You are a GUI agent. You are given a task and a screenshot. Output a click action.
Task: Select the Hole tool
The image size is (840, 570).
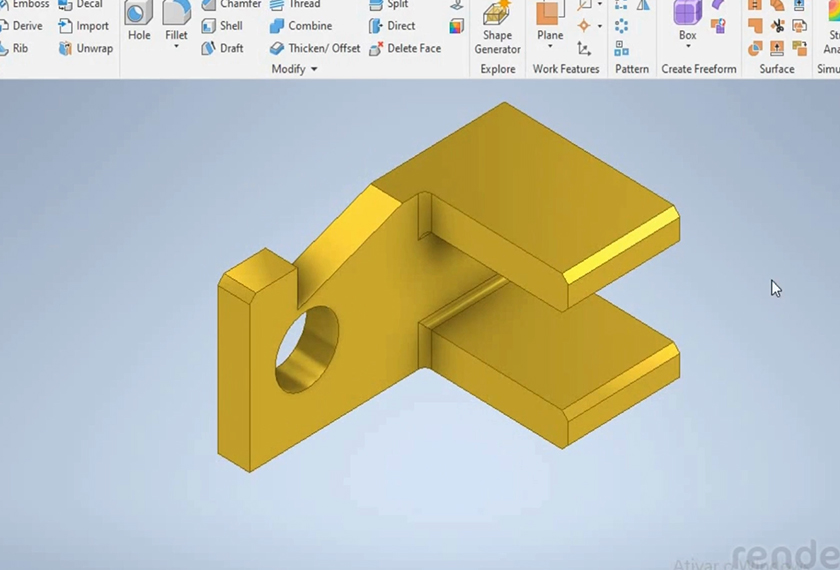coord(139,22)
